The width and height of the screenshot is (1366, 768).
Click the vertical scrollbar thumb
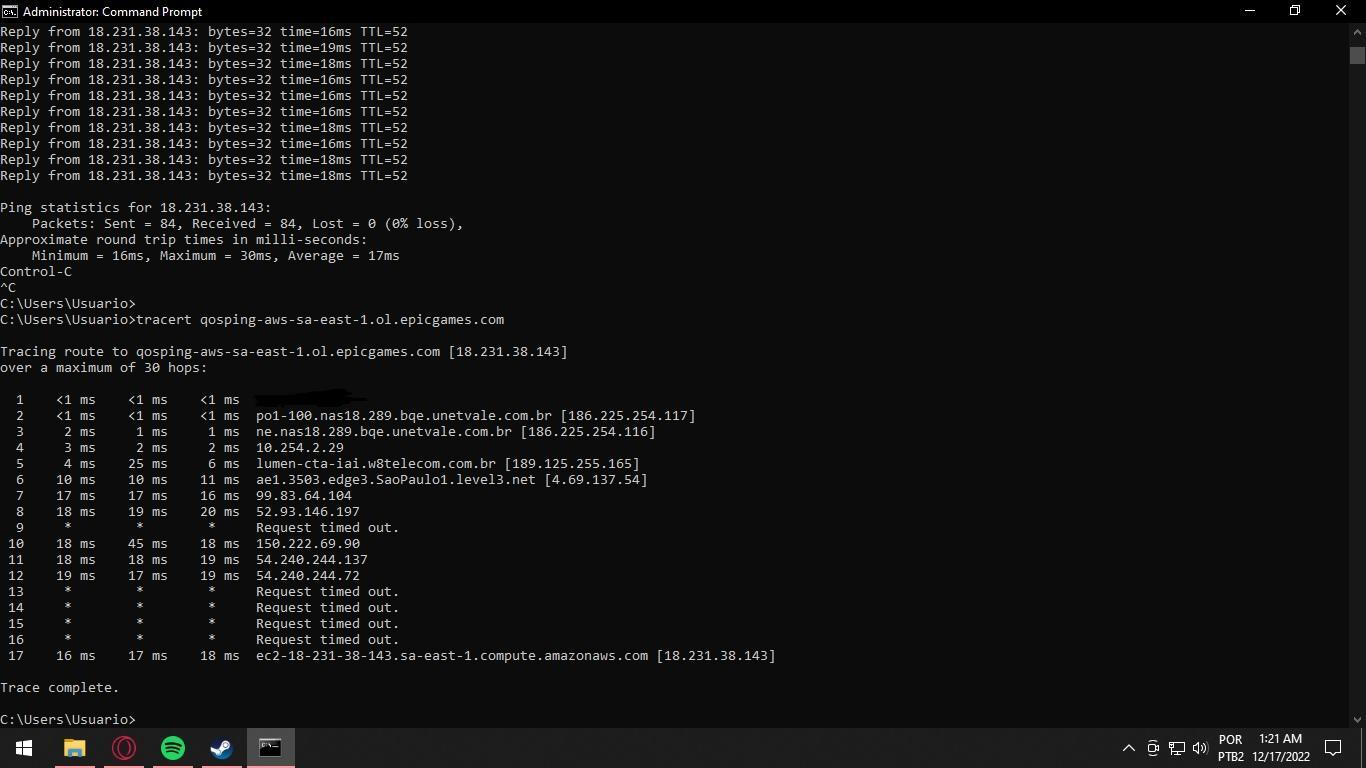pyautogui.click(x=1357, y=56)
